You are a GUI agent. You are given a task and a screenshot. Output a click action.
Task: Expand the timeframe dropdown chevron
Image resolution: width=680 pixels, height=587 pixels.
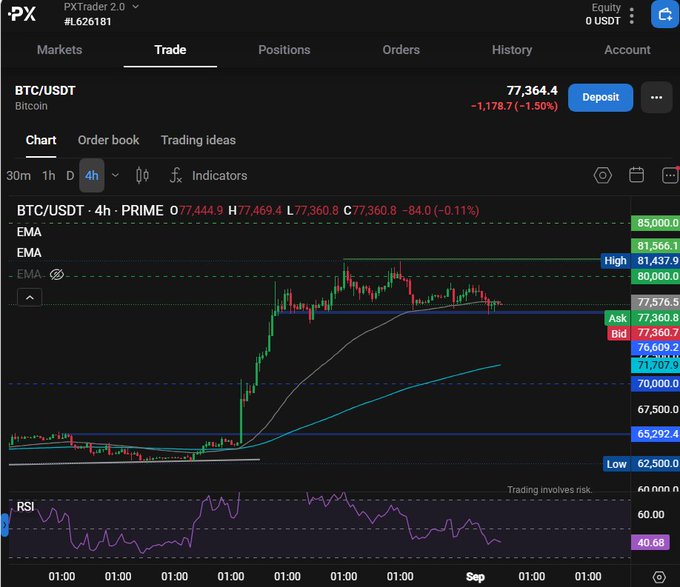[115, 176]
